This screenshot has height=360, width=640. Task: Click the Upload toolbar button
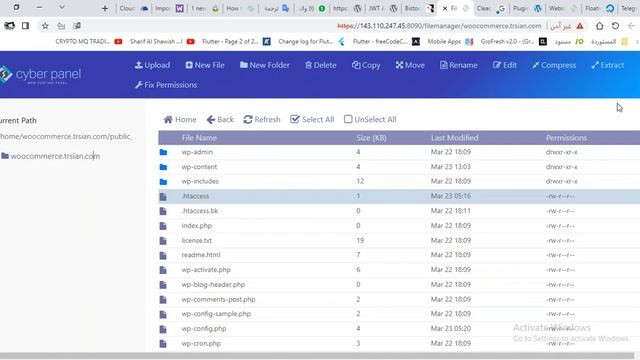click(x=152, y=65)
